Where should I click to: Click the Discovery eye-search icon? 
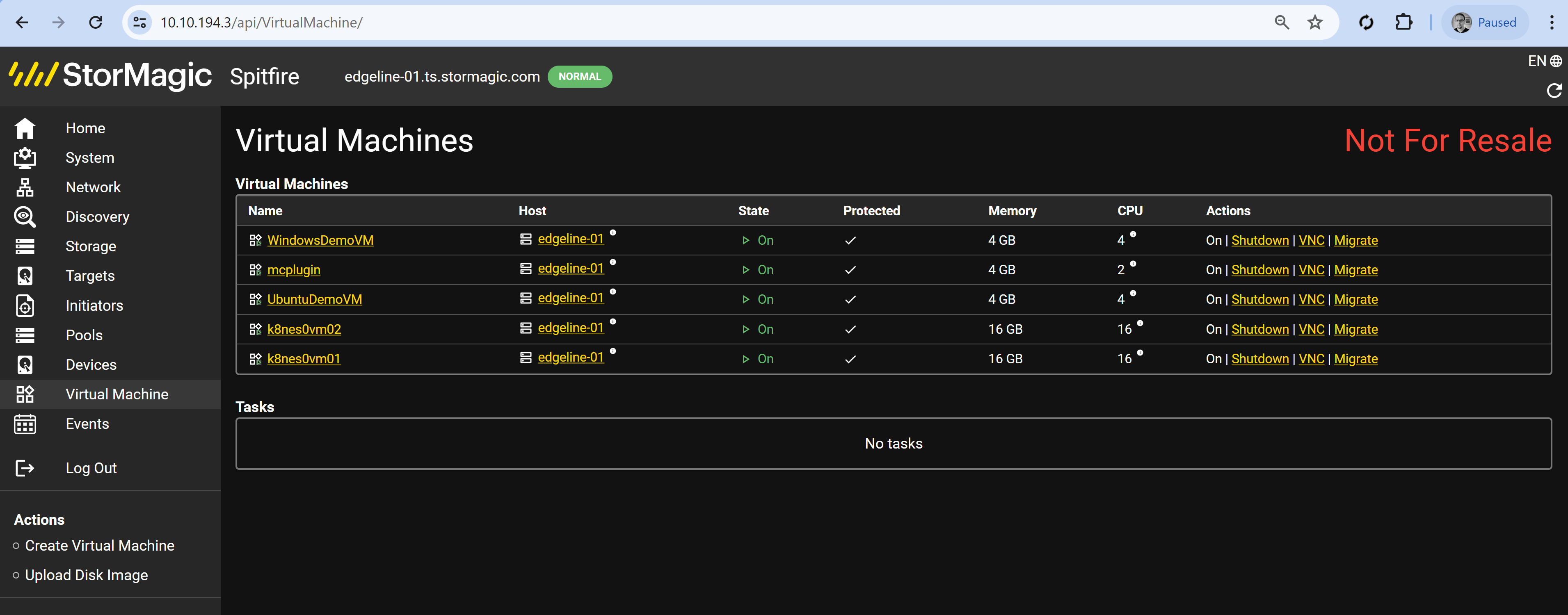click(x=25, y=216)
